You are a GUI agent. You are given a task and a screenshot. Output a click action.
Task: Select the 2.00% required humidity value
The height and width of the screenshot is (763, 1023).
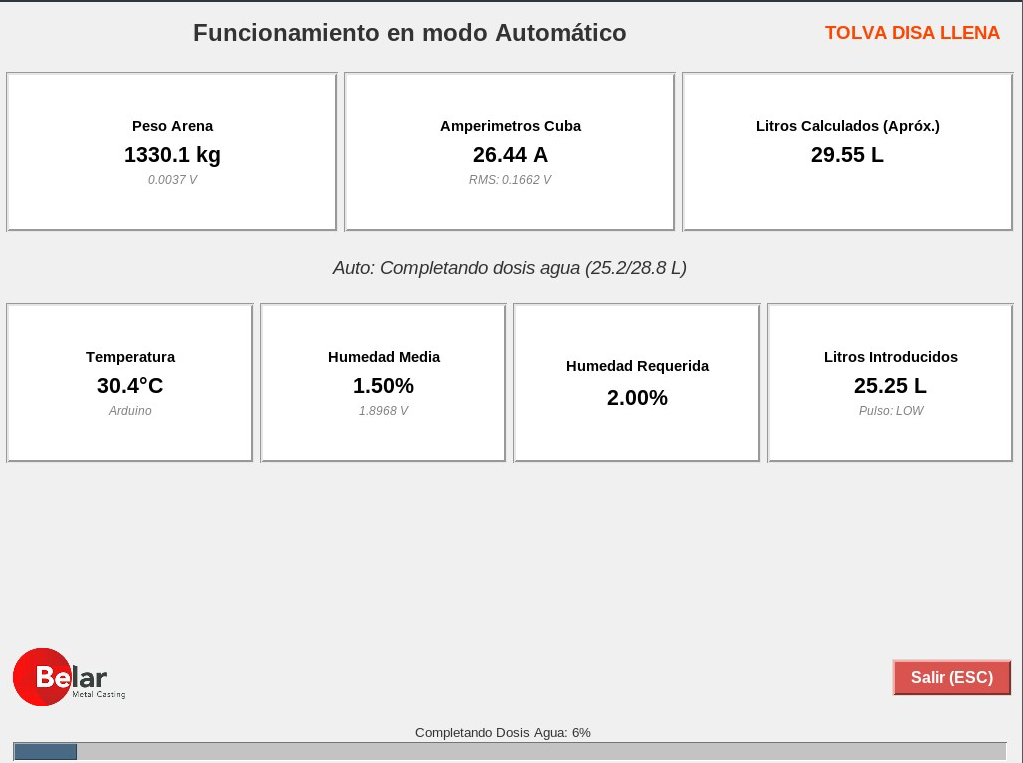637,398
